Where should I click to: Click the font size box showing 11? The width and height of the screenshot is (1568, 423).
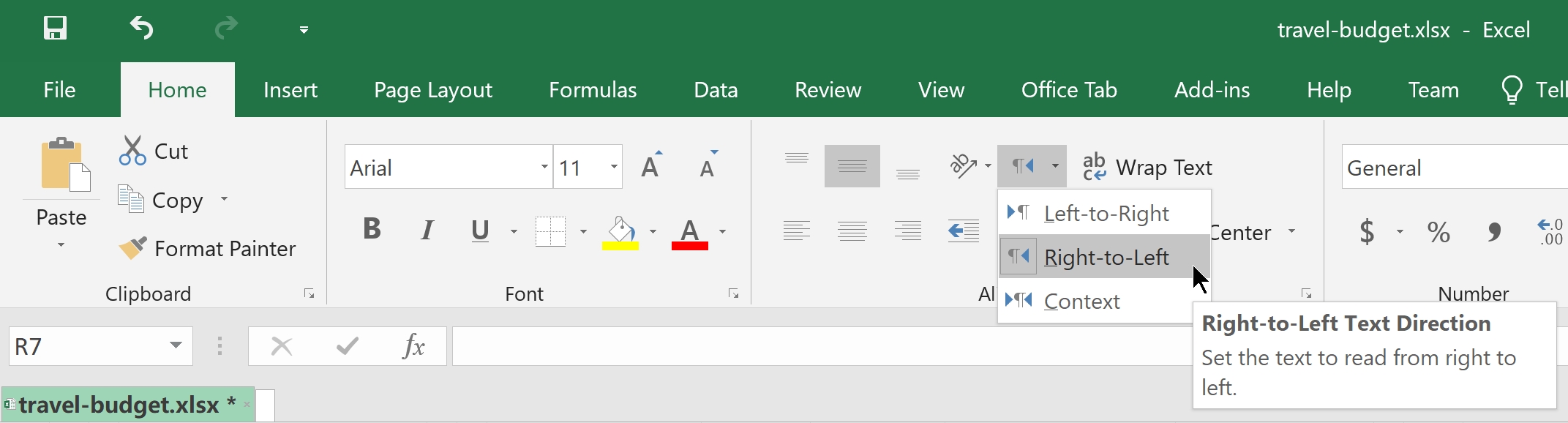pos(581,168)
